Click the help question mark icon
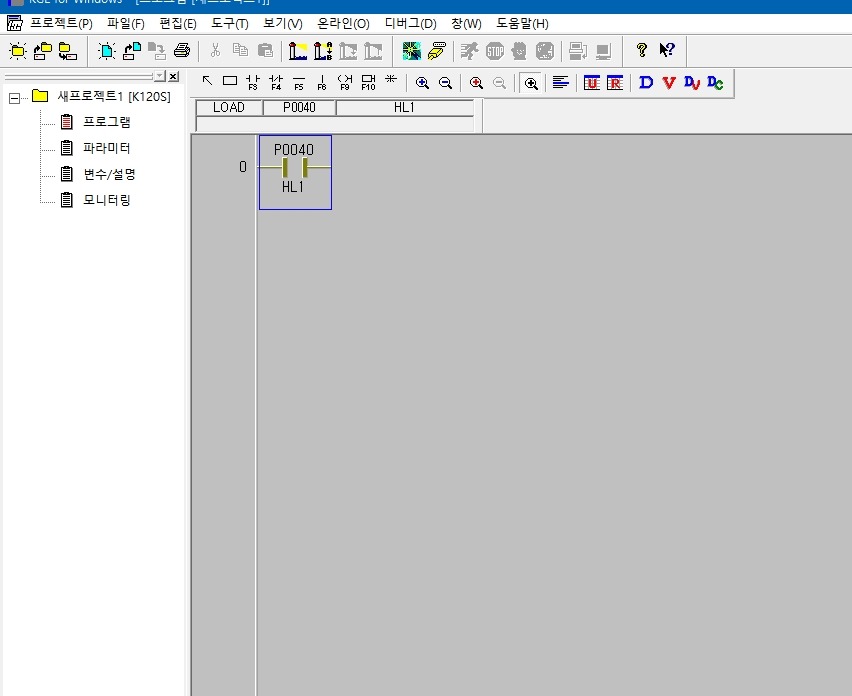This screenshot has width=852, height=696. 642,50
